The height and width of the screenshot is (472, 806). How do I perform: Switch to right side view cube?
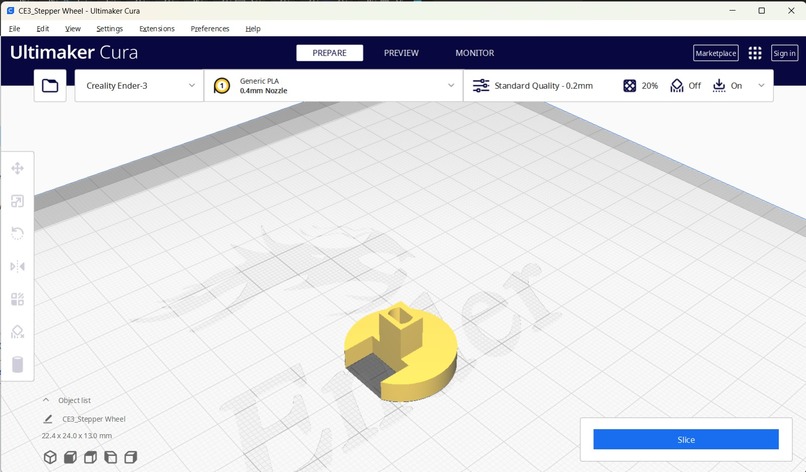[x=131, y=457]
